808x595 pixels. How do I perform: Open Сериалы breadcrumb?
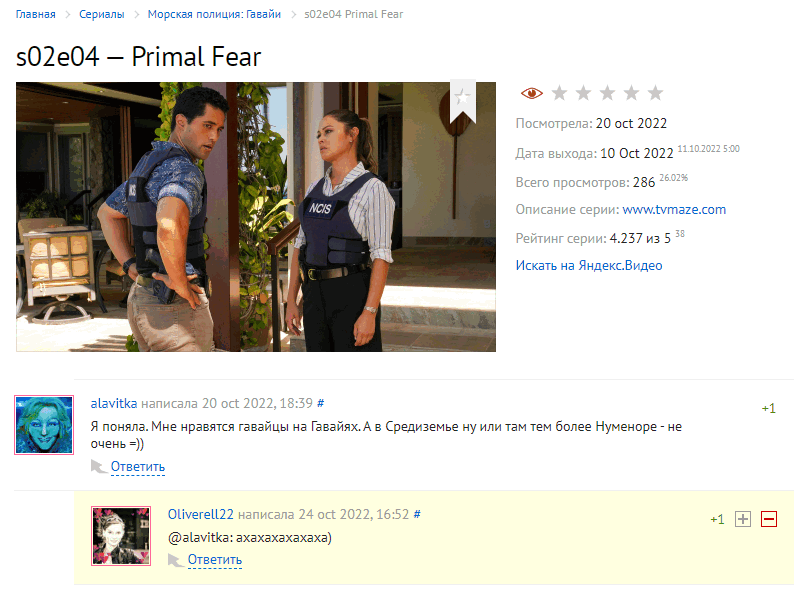[102, 14]
